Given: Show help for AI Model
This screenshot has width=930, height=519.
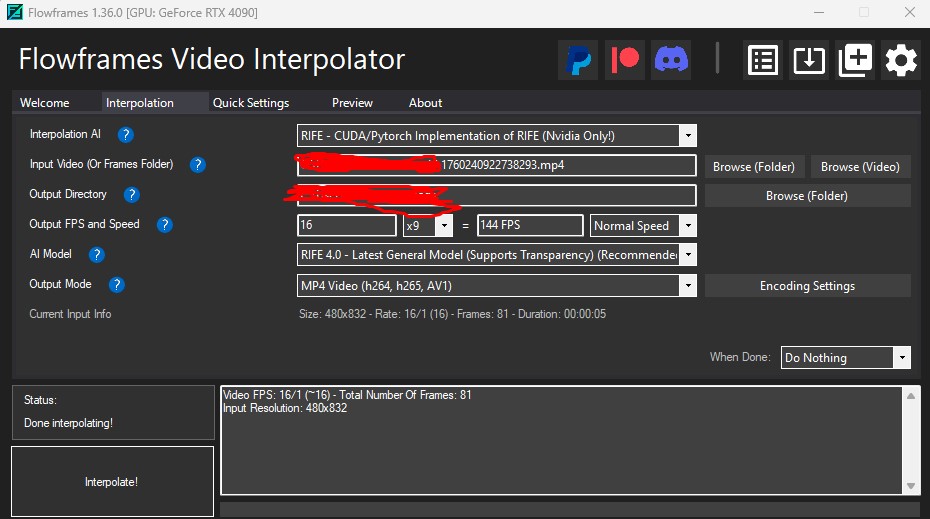Looking at the screenshot, I should pyautogui.click(x=96, y=254).
